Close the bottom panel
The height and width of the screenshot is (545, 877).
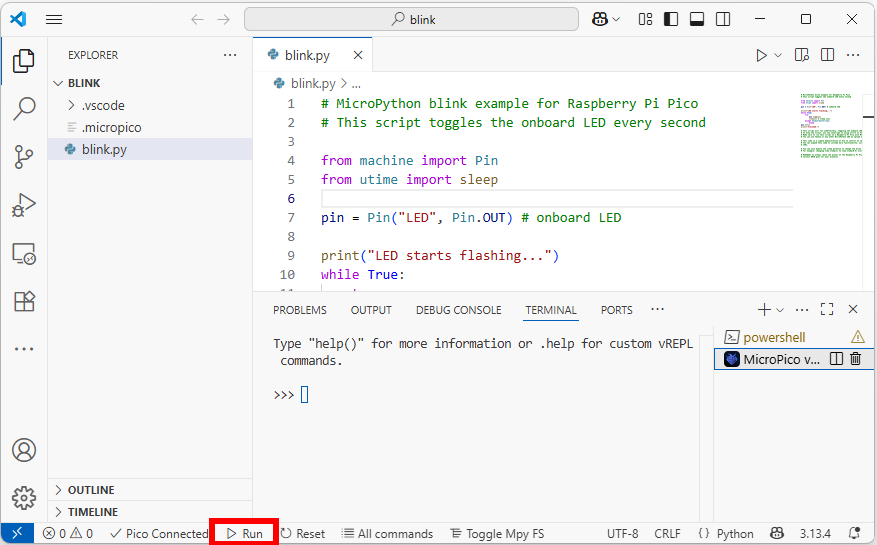tap(853, 309)
